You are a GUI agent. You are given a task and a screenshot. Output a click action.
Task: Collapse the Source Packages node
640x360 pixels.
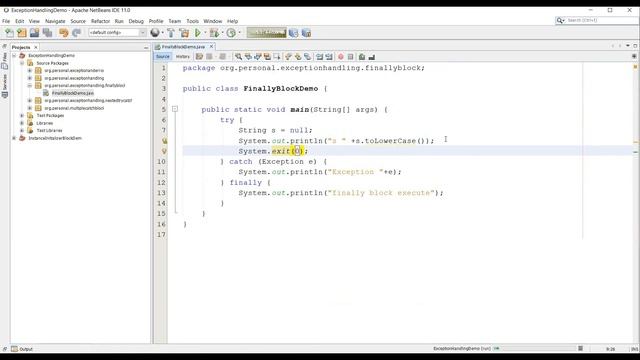coord(22,63)
